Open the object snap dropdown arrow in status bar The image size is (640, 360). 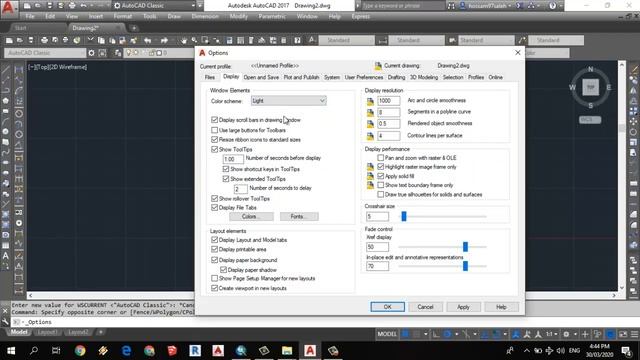click(x=505, y=334)
